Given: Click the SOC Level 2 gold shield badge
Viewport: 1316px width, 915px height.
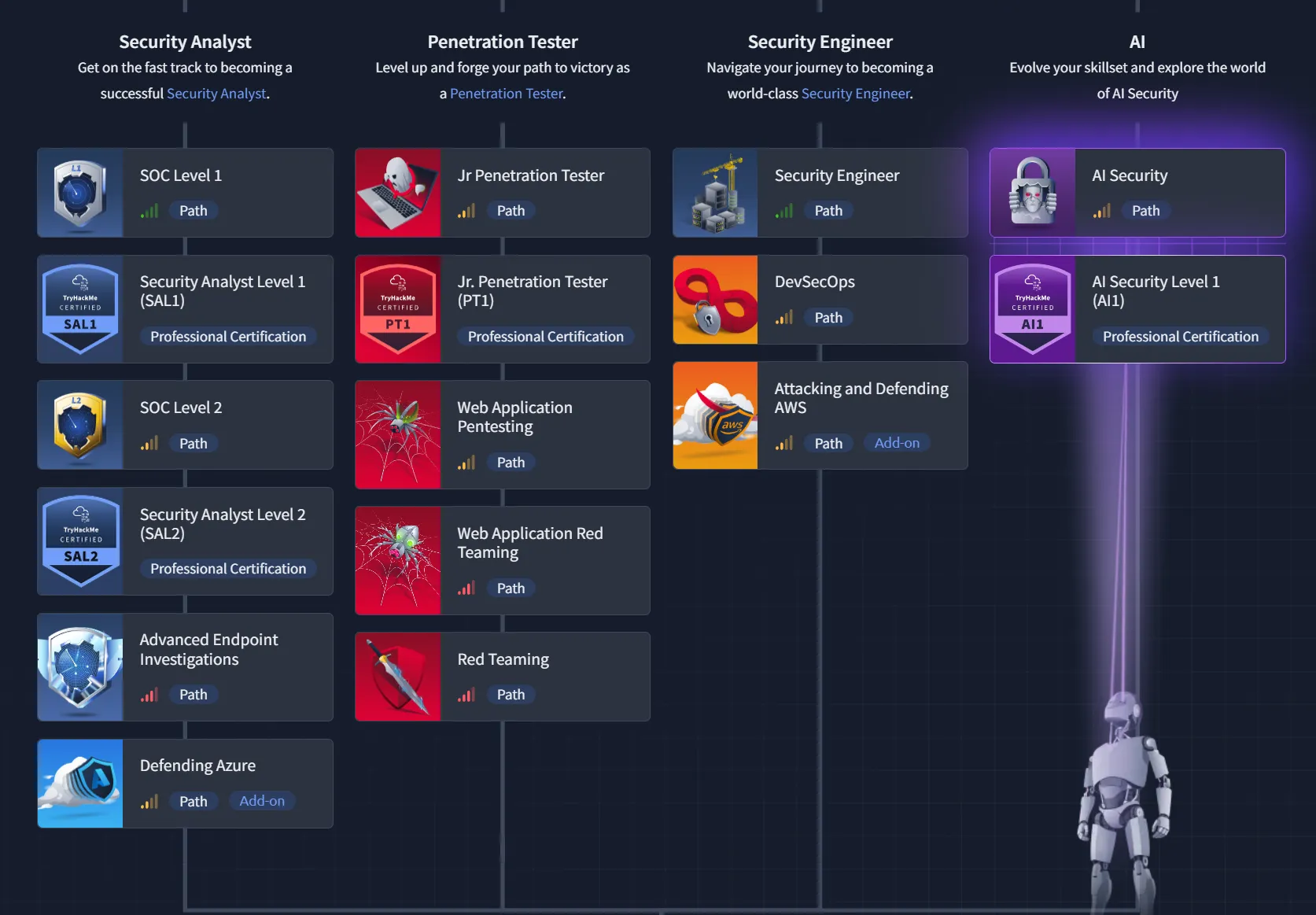Looking at the screenshot, I should pos(80,425).
